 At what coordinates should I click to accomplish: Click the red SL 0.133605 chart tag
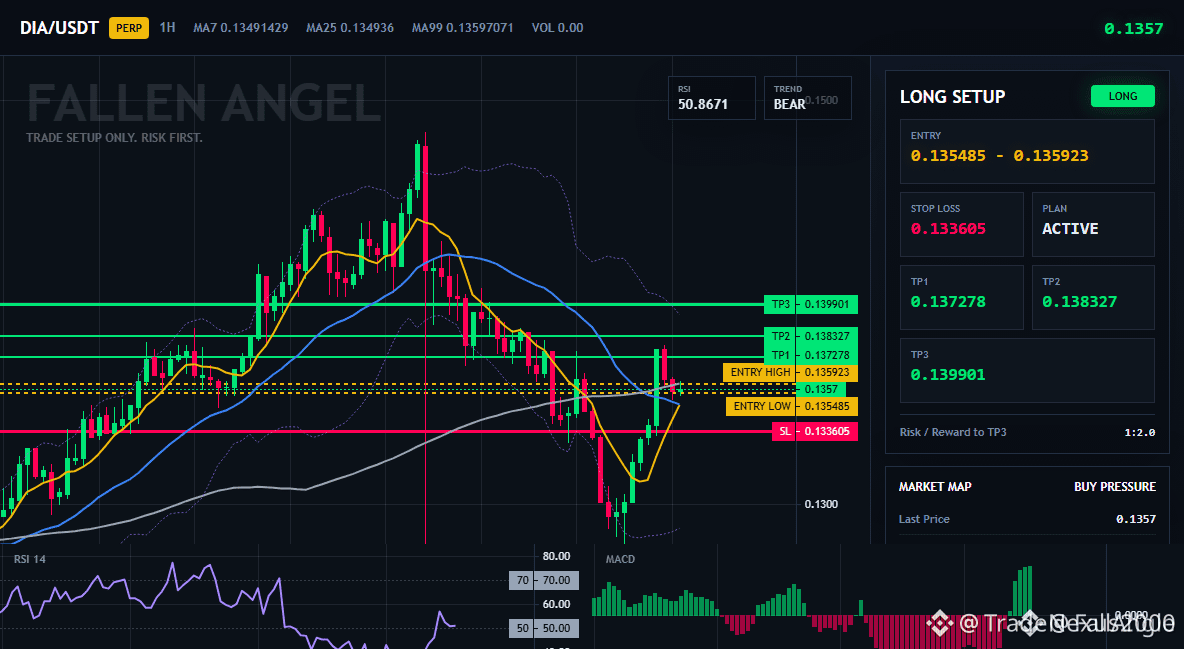(x=814, y=431)
